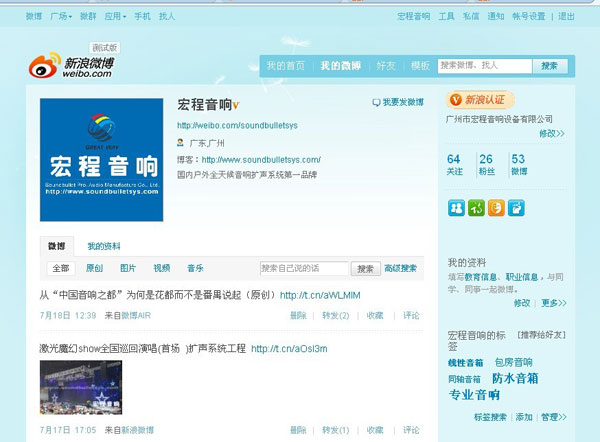This screenshot has height=442, width=600.
Task: Expand the 应用 dropdown menu
Action: (x=116, y=16)
